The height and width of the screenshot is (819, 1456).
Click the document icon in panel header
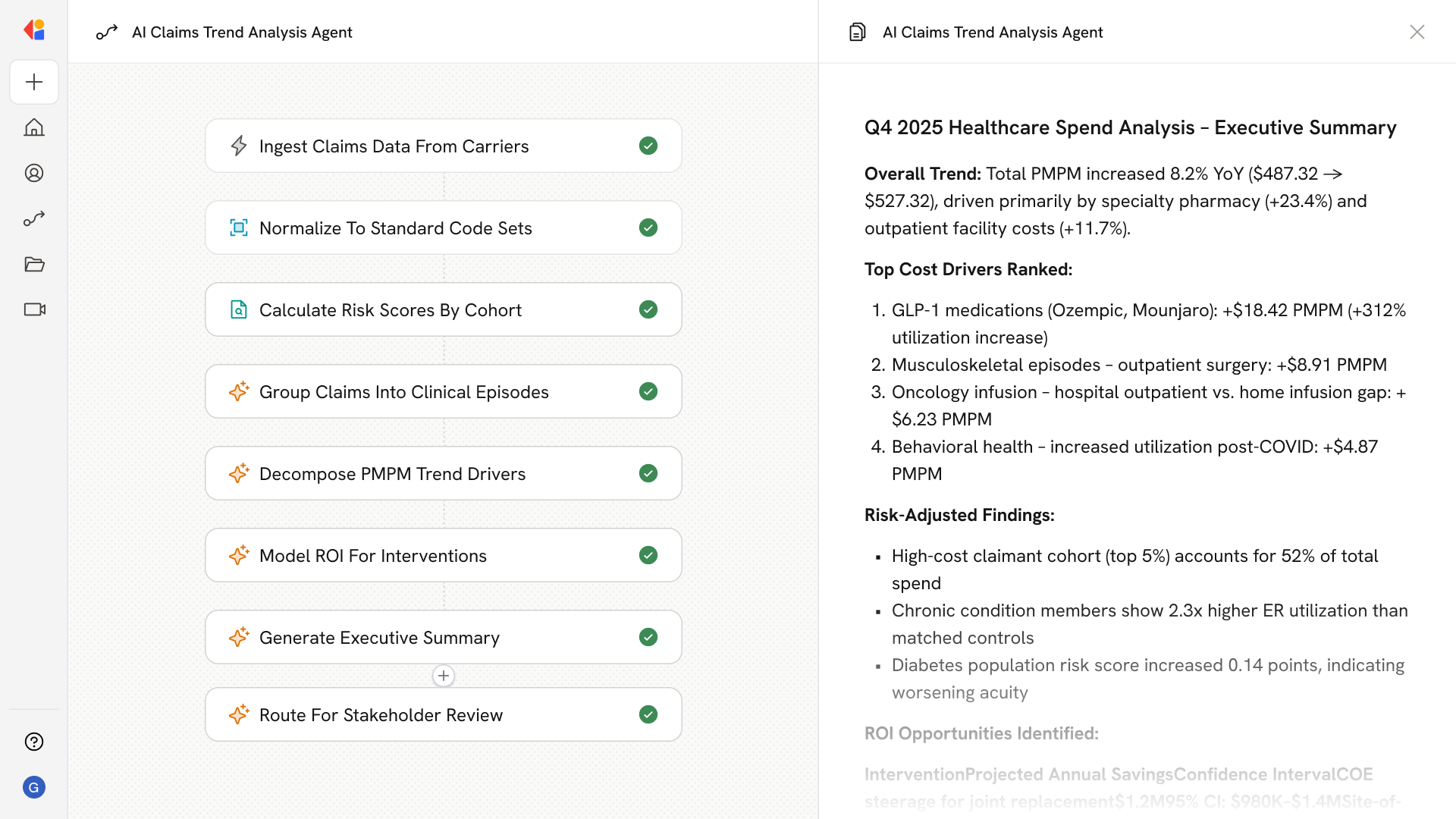coord(857,32)
